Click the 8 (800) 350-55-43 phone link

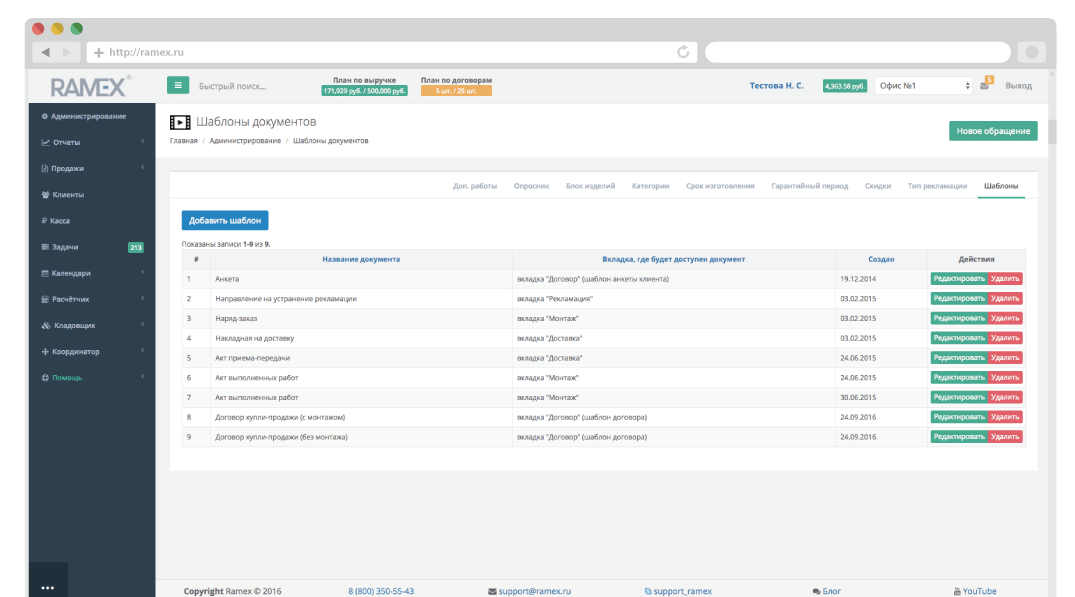click(x=381, y=591)
